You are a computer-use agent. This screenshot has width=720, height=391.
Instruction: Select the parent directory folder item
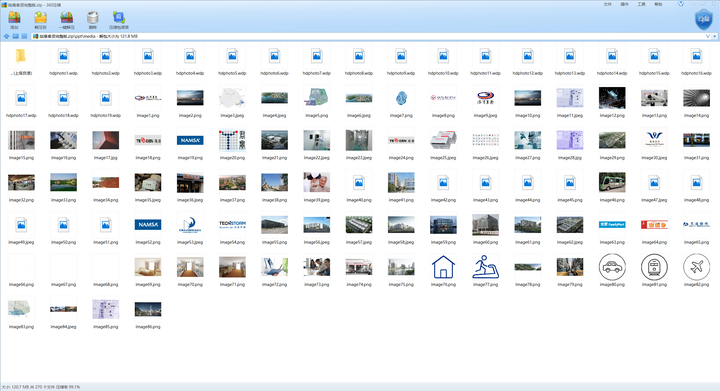(21, 61)
